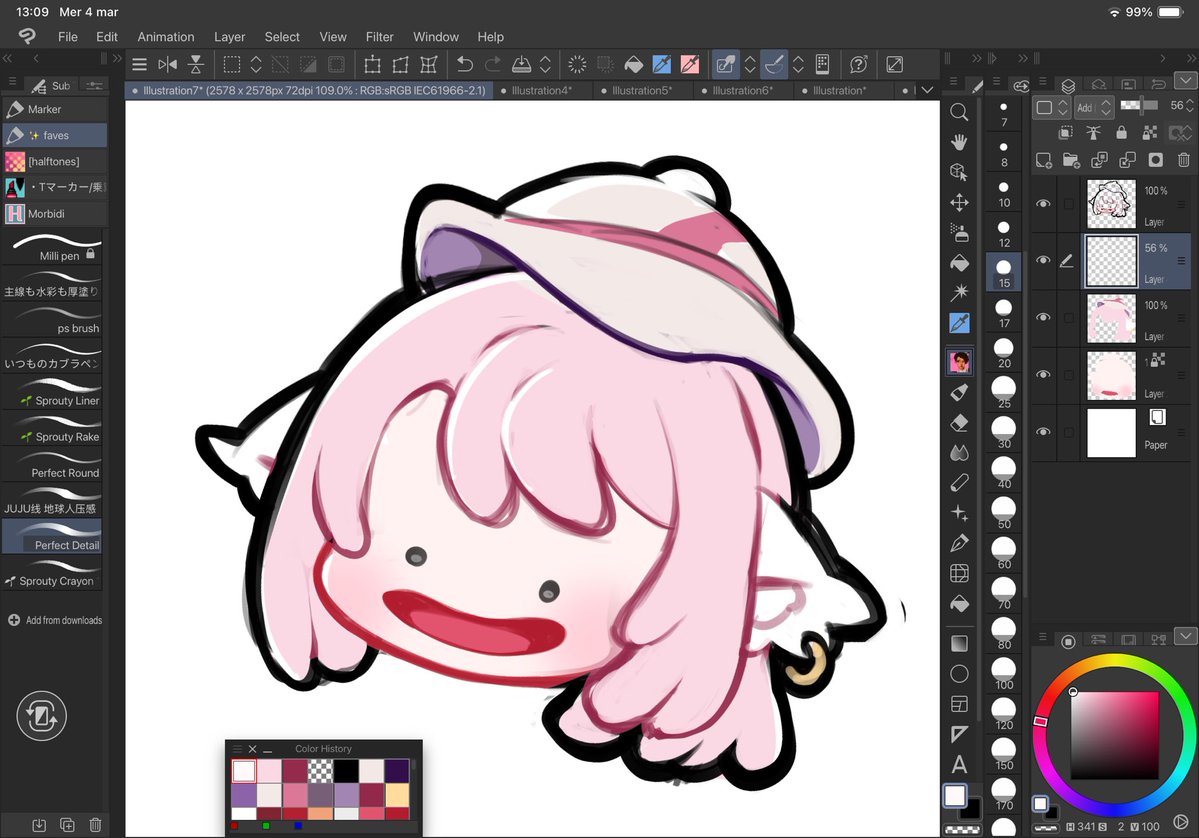The width and height of the screenshot is (1199, 838).
Task: Open the Window menu
Action: tap(436, 37)
